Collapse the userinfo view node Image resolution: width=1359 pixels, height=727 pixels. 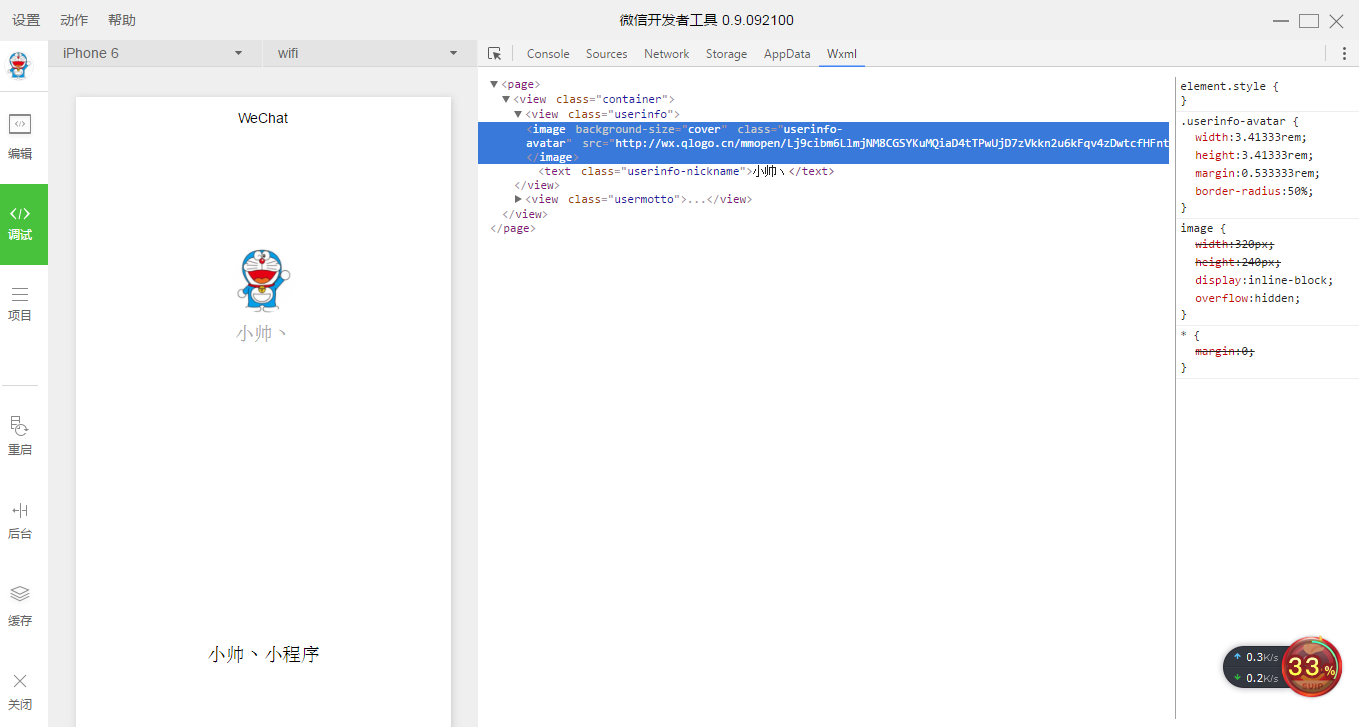tap(518, 114)
